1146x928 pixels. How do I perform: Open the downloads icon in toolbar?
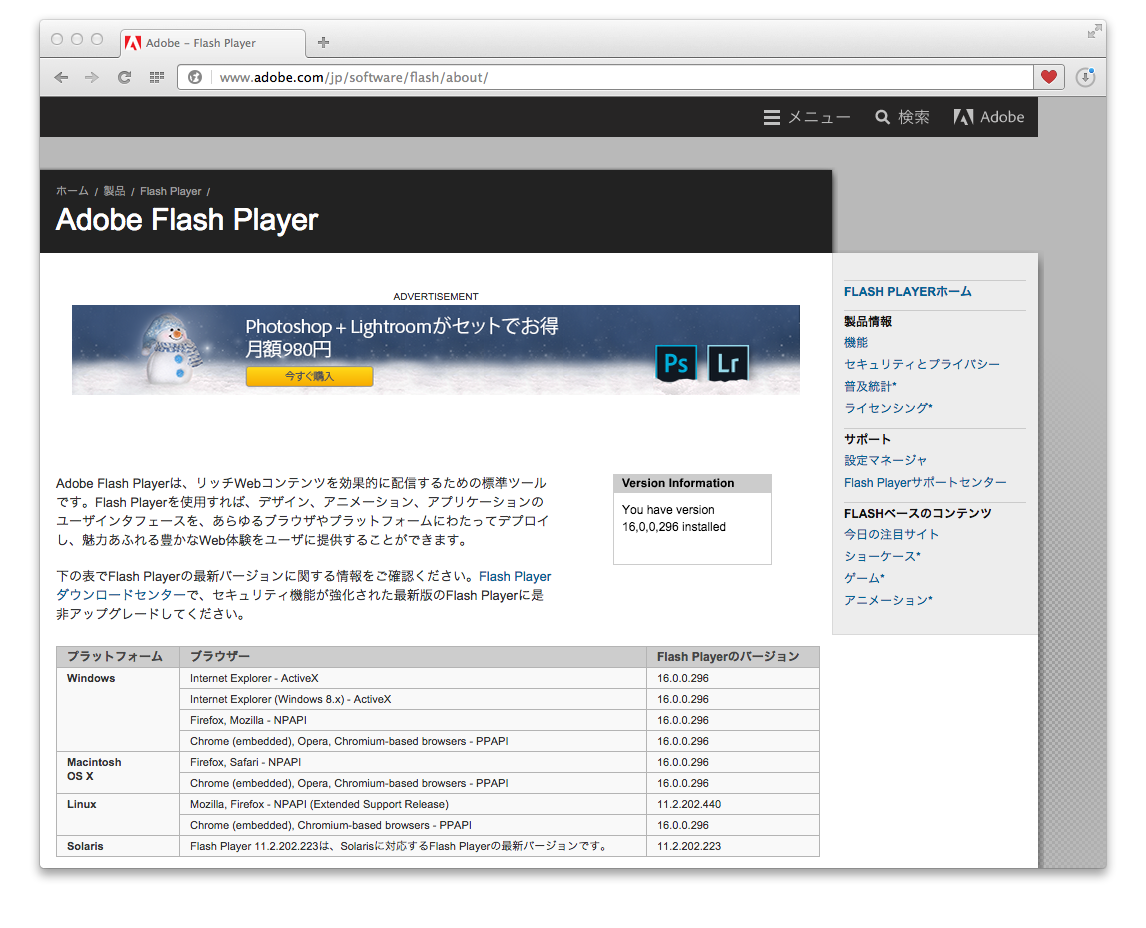point(1085,77)
